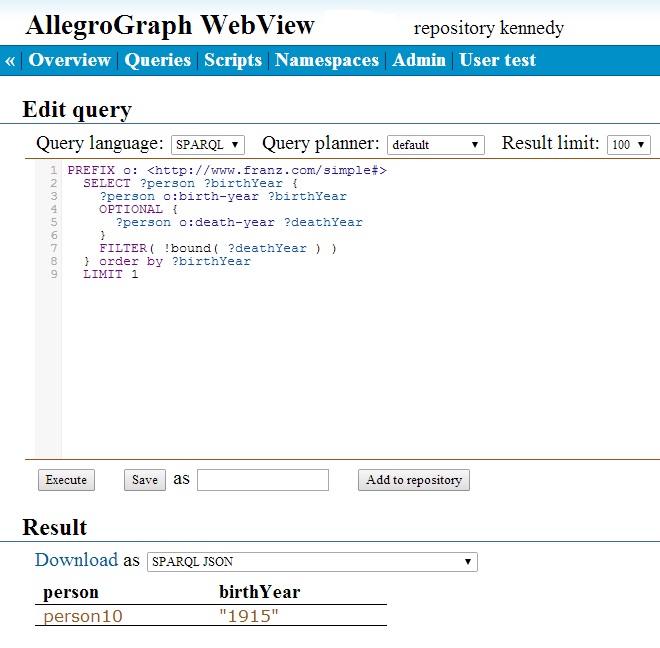Screen dimensions: 660x648
Task: Click the Execute button
Action: (x=66, y=480)
